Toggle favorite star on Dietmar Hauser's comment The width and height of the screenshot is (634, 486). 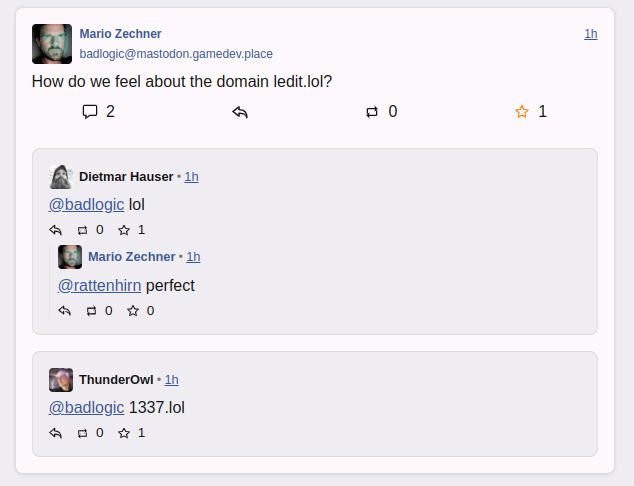pyautogui.click(x=124, y=230)
